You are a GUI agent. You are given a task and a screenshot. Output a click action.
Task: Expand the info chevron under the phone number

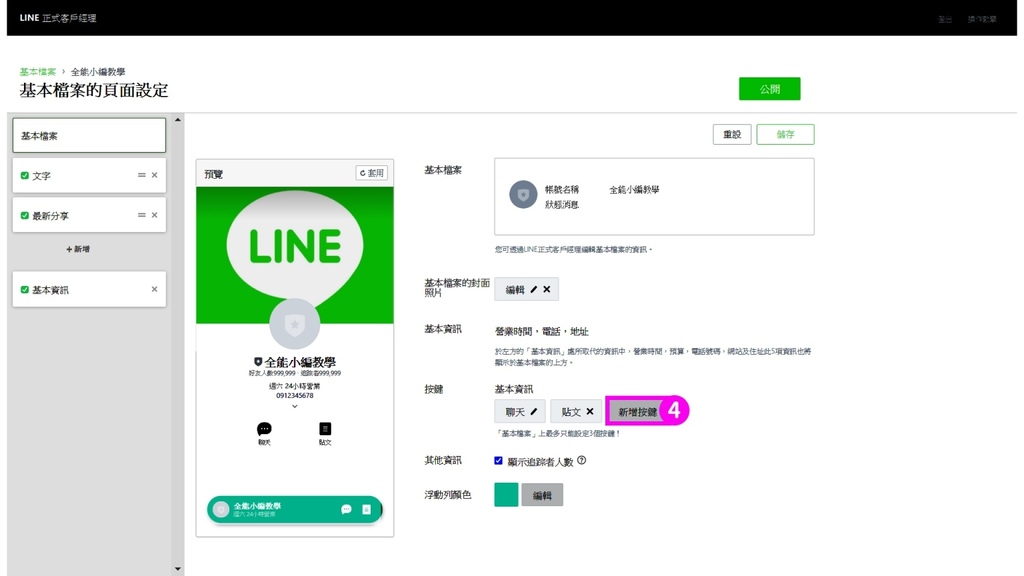pos(295,406)
